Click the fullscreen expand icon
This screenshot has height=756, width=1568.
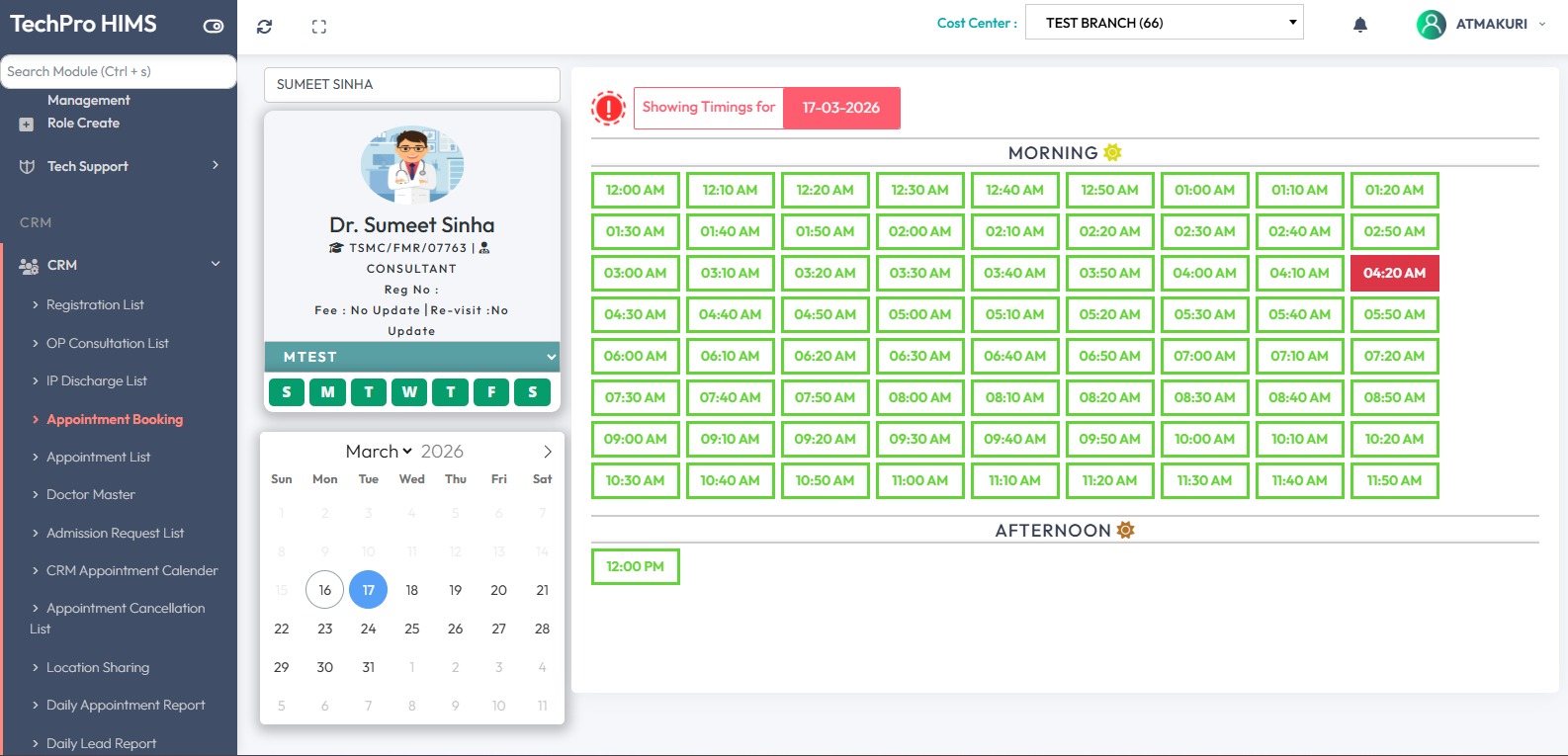click(x=318, y=27)
